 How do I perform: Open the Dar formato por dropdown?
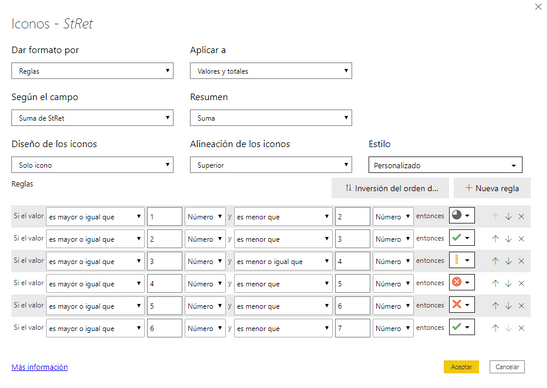pos(92,71)
